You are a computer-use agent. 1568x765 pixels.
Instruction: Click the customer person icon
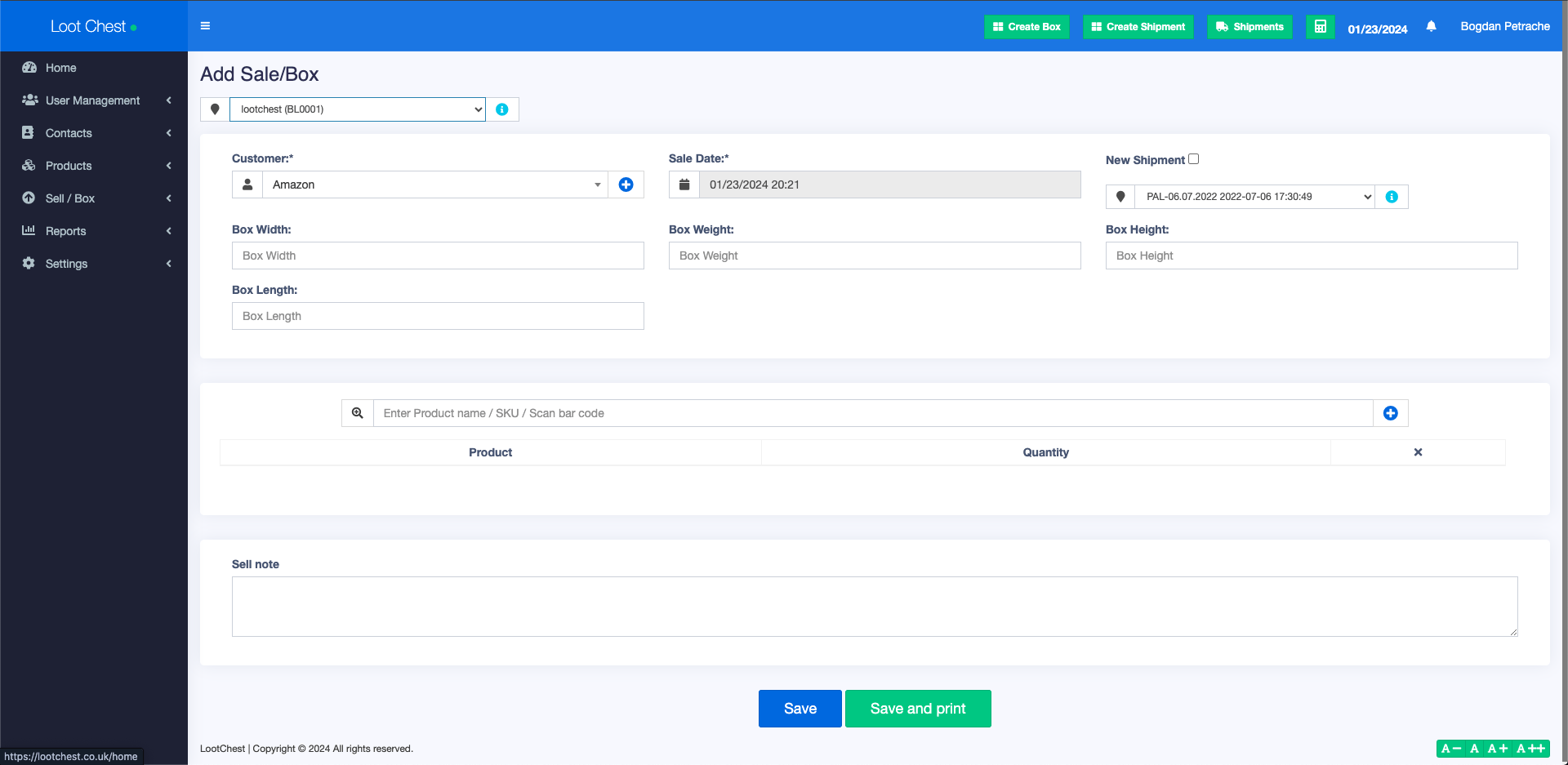click(x=247, y=185)
